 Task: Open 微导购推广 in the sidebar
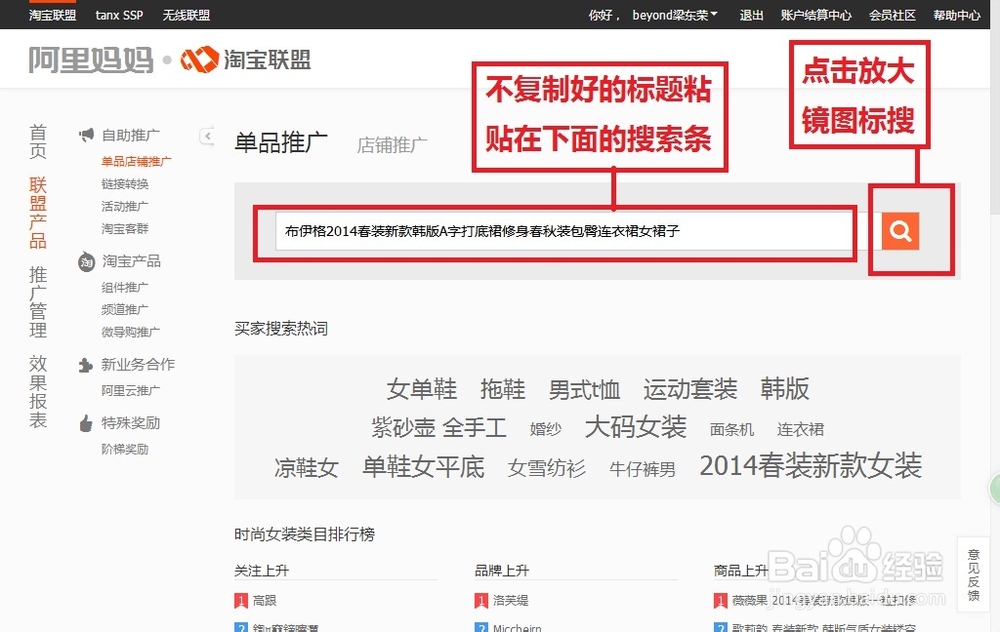pyautogui.click(x=131, y=332)
